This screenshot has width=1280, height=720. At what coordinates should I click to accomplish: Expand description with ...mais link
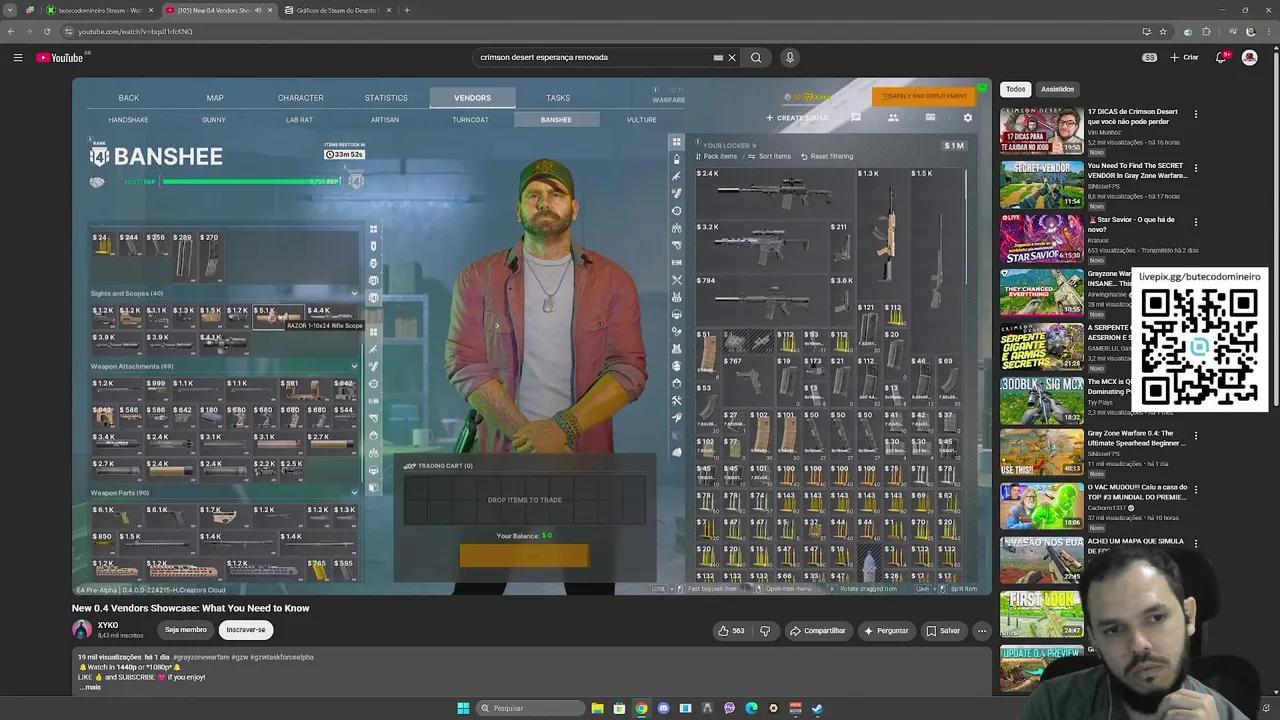91,687
